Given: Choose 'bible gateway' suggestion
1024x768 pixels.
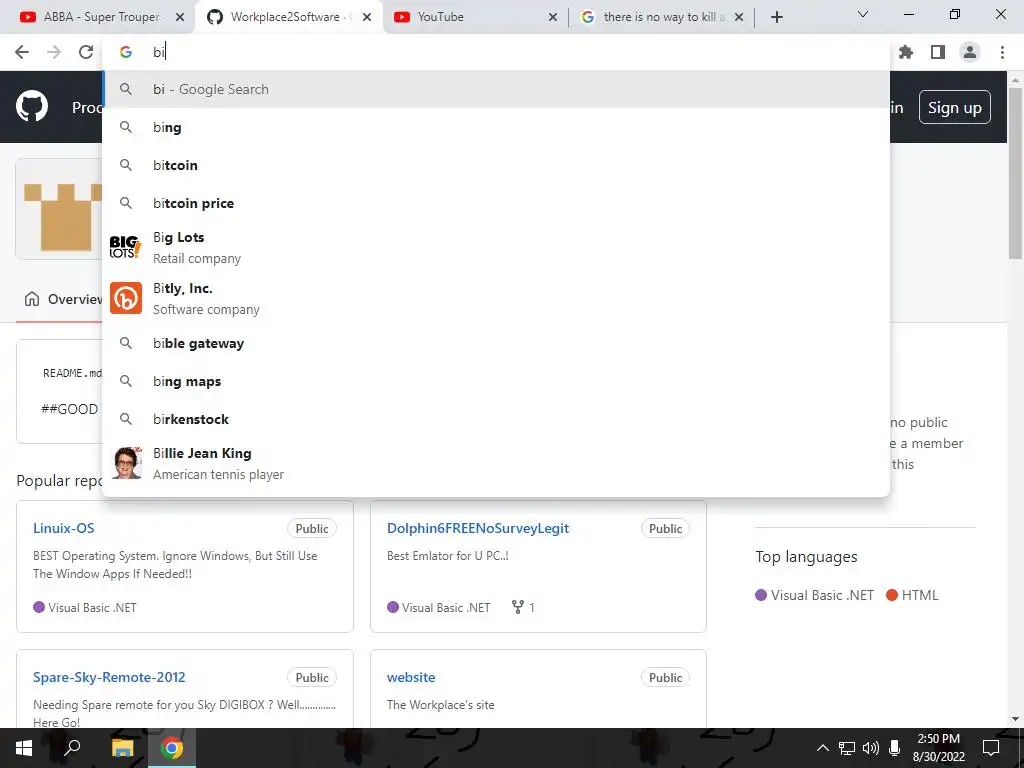Looking at the screenshot, I should coord(496,344).
